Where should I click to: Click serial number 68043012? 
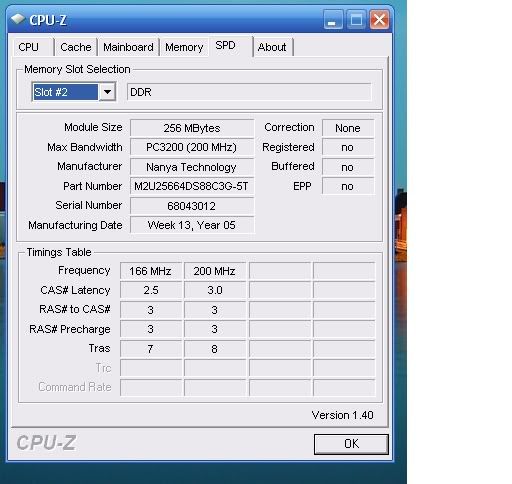coord(192,206)
